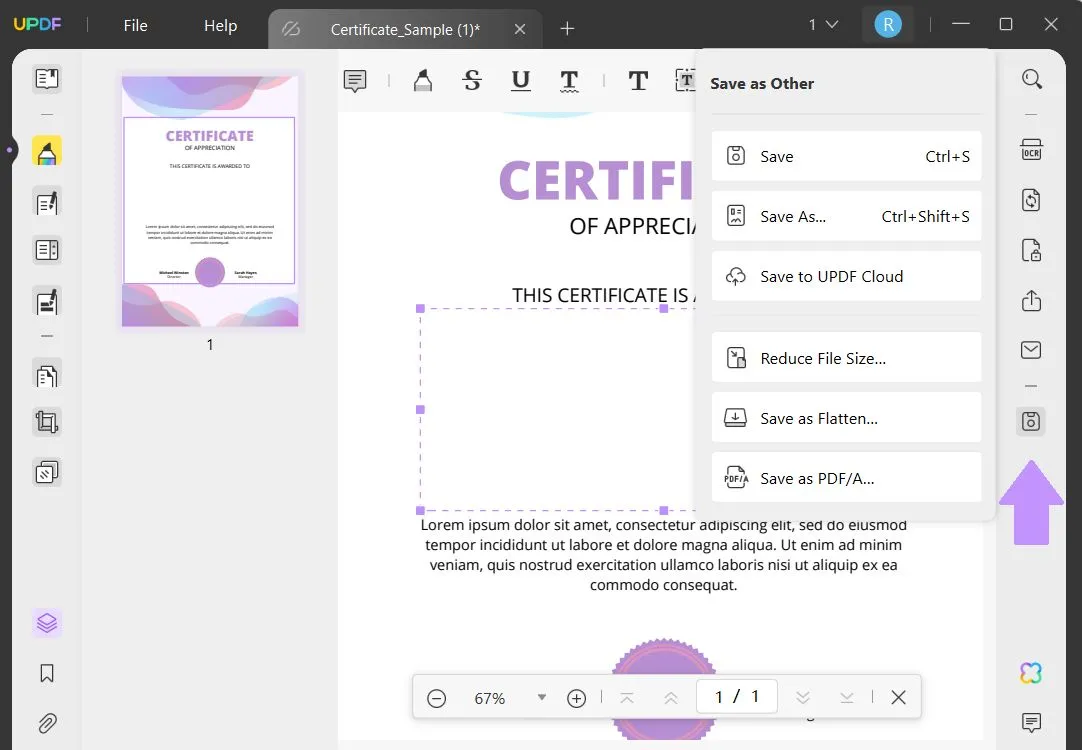
Task: Open the UPDF AI colorful icon
Action: (x=1031, y=673)
